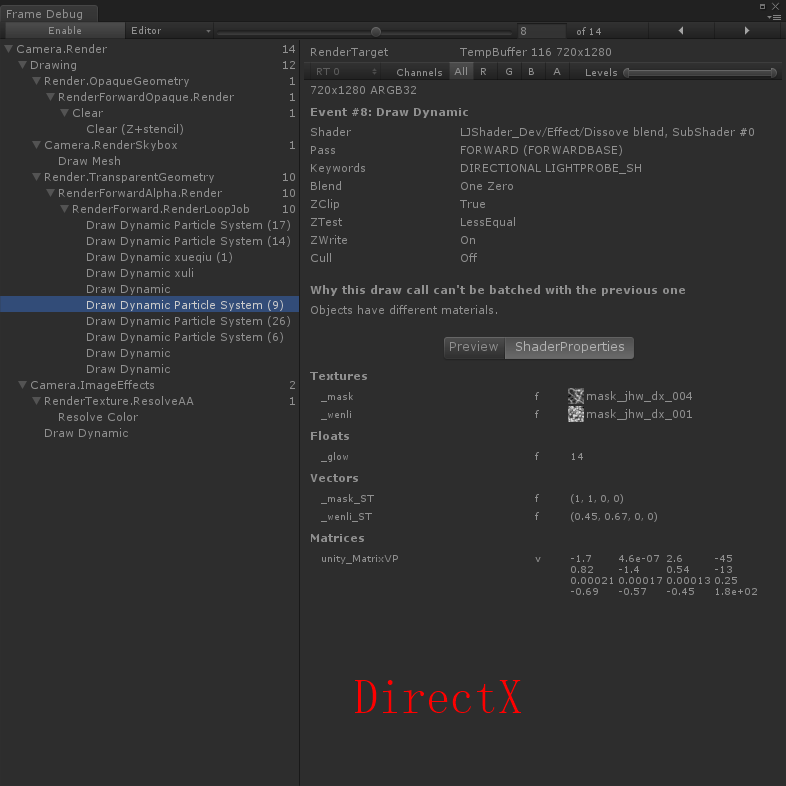Collapse RenderForwardAlpha.Render node
The width and height of the screenshot is (786, 786).
tap(51, 193)
